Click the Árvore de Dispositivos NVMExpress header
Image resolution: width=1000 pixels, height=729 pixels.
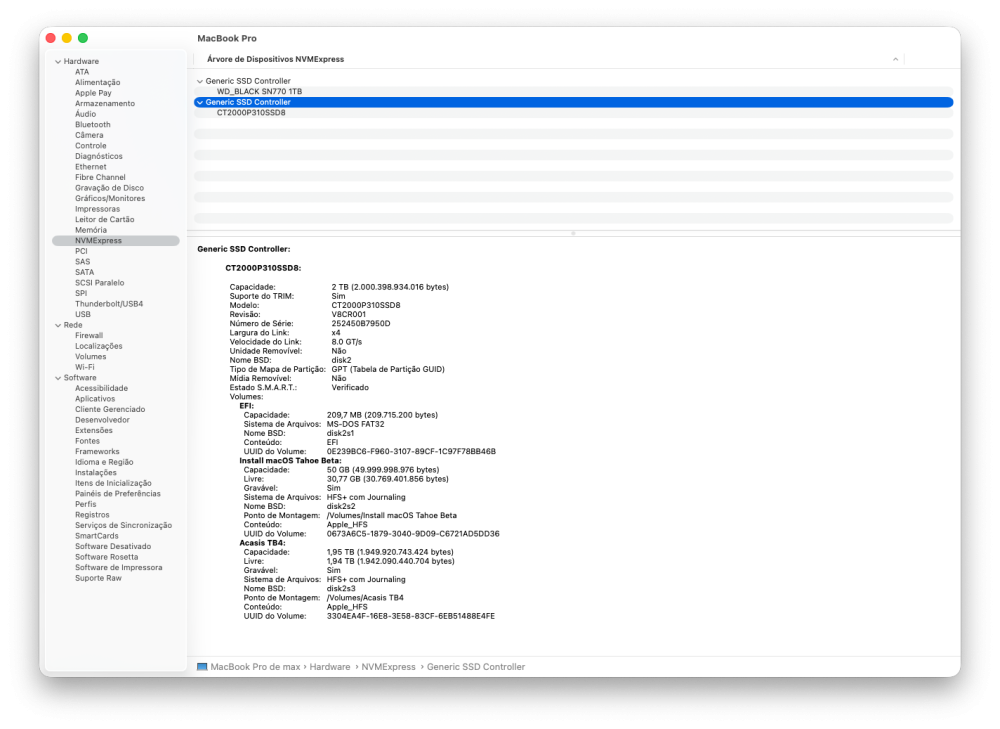(275, 59)
